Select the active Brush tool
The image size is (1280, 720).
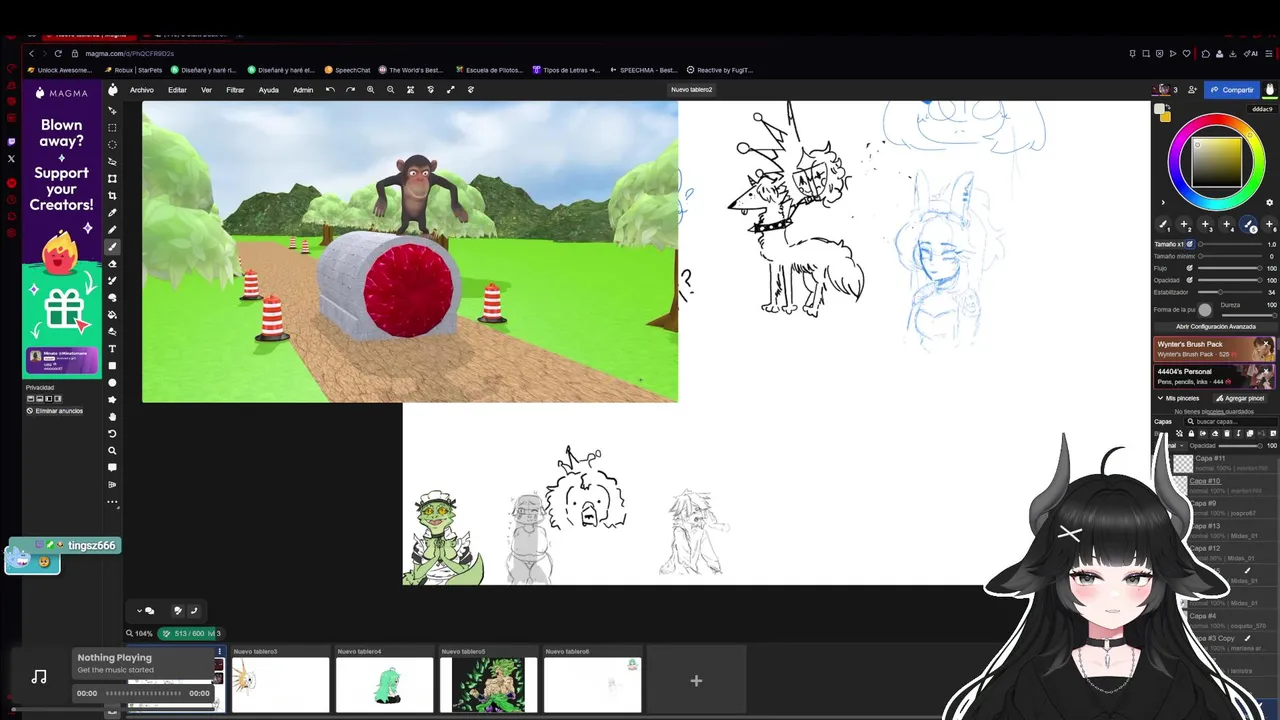pos(112,246)
